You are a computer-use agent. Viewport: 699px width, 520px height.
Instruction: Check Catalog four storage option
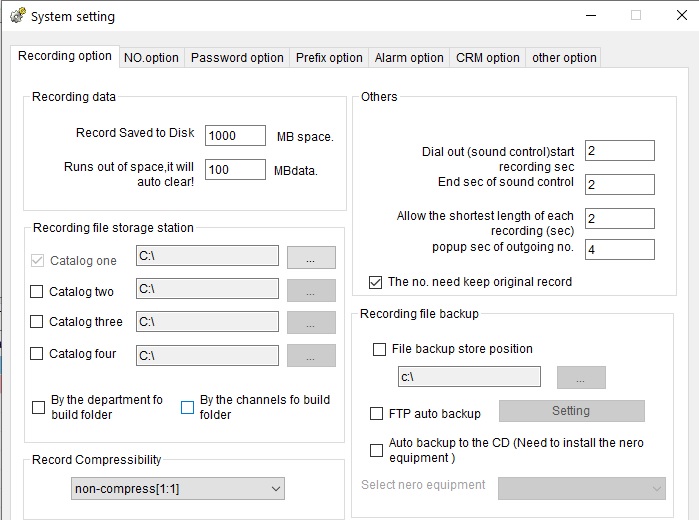pos(37,354)
